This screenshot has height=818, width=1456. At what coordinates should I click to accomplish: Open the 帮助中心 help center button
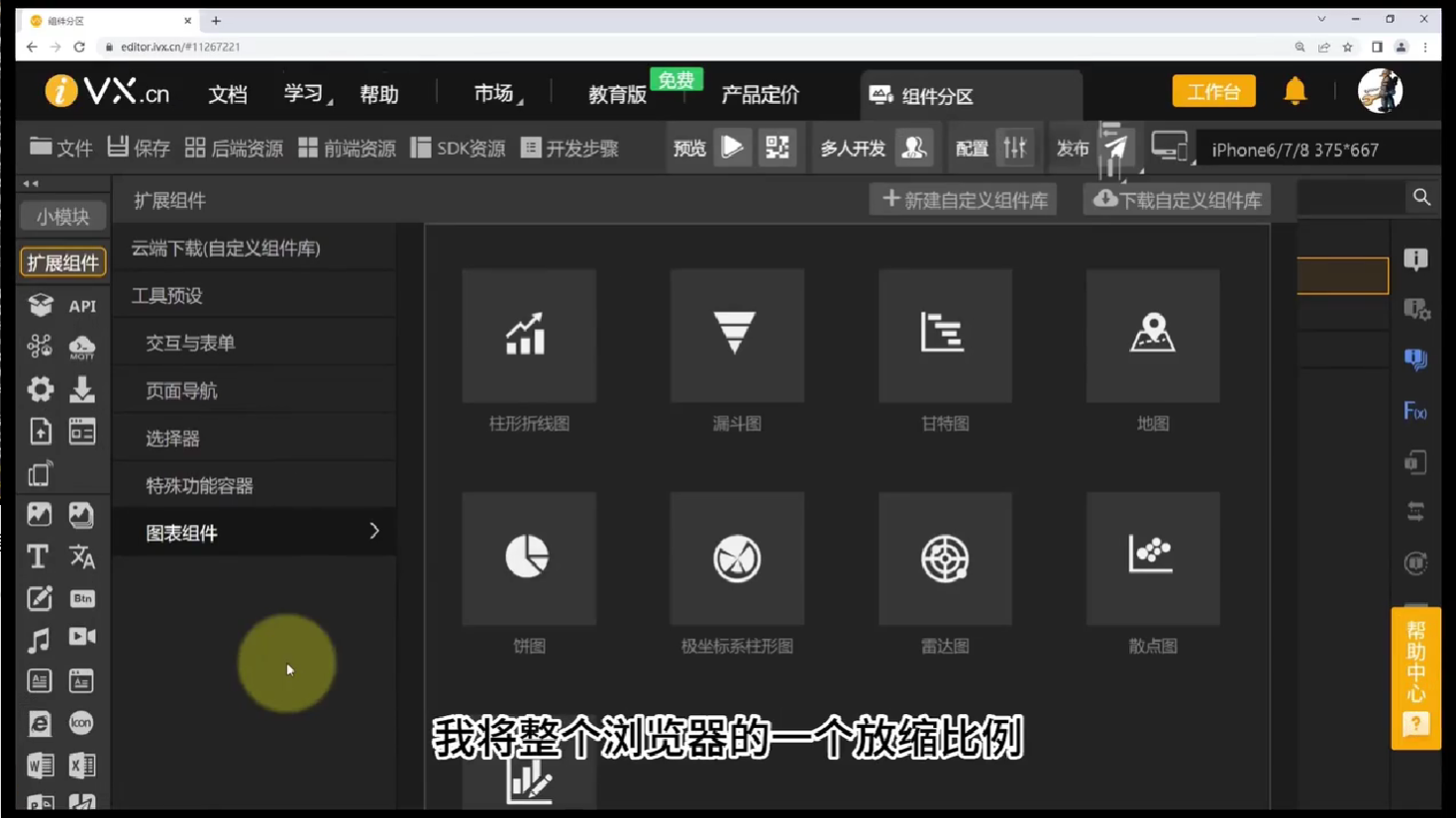point(1415,678)
